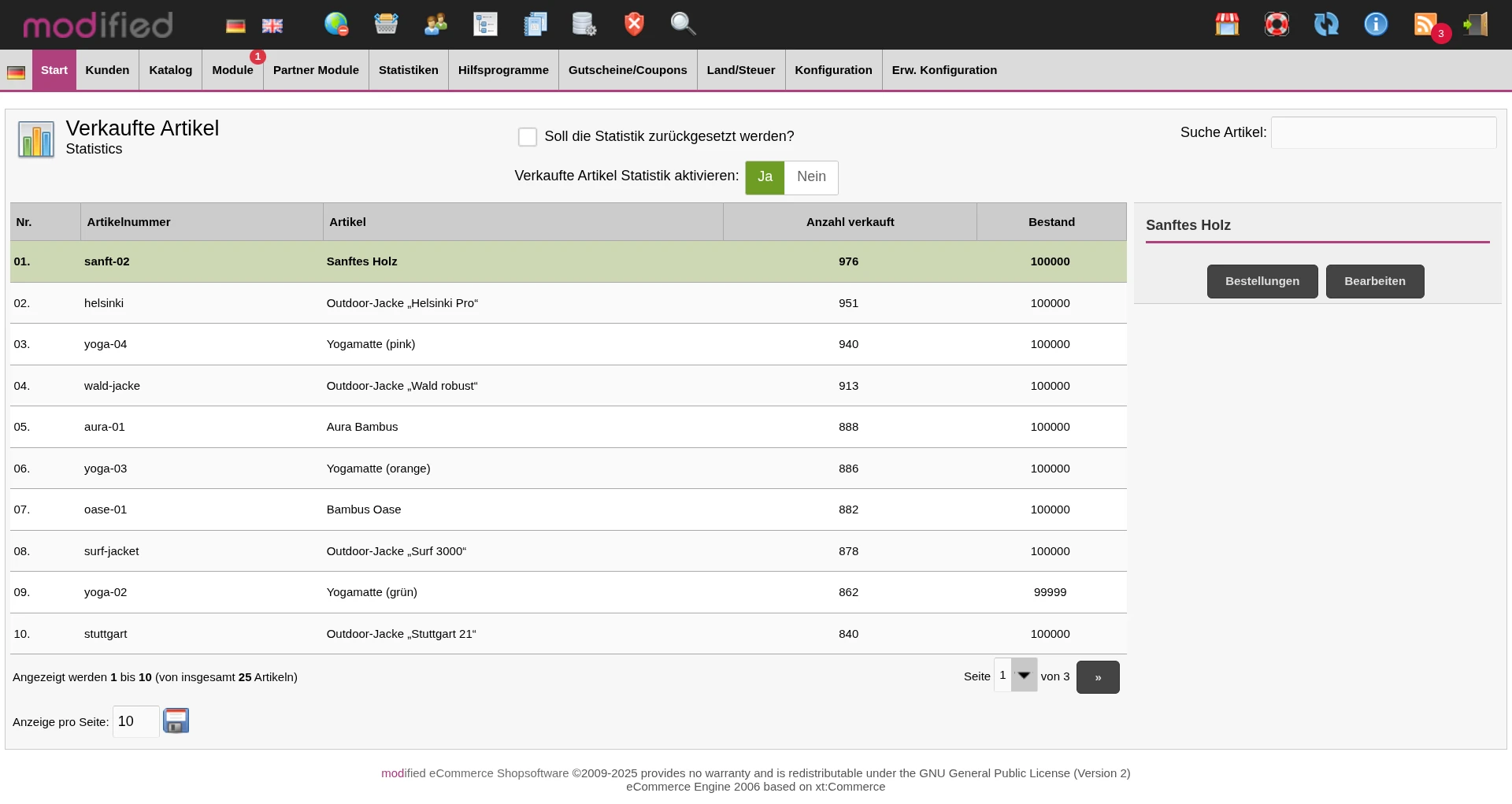
Task: Switch language using the British flag
Action: 272,26
